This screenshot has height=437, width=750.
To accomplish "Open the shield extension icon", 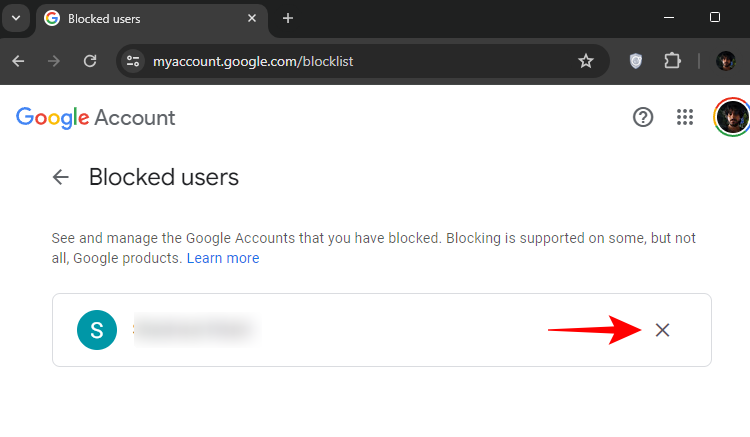I will pyautogui.click(x=635, y=61).
